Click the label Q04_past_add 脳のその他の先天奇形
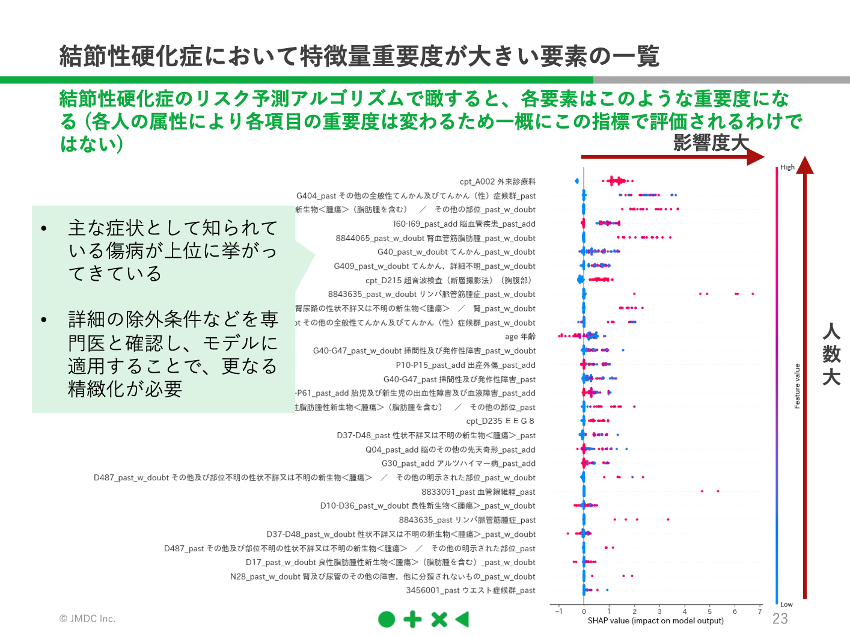The image size is (850, 636). 450,449
